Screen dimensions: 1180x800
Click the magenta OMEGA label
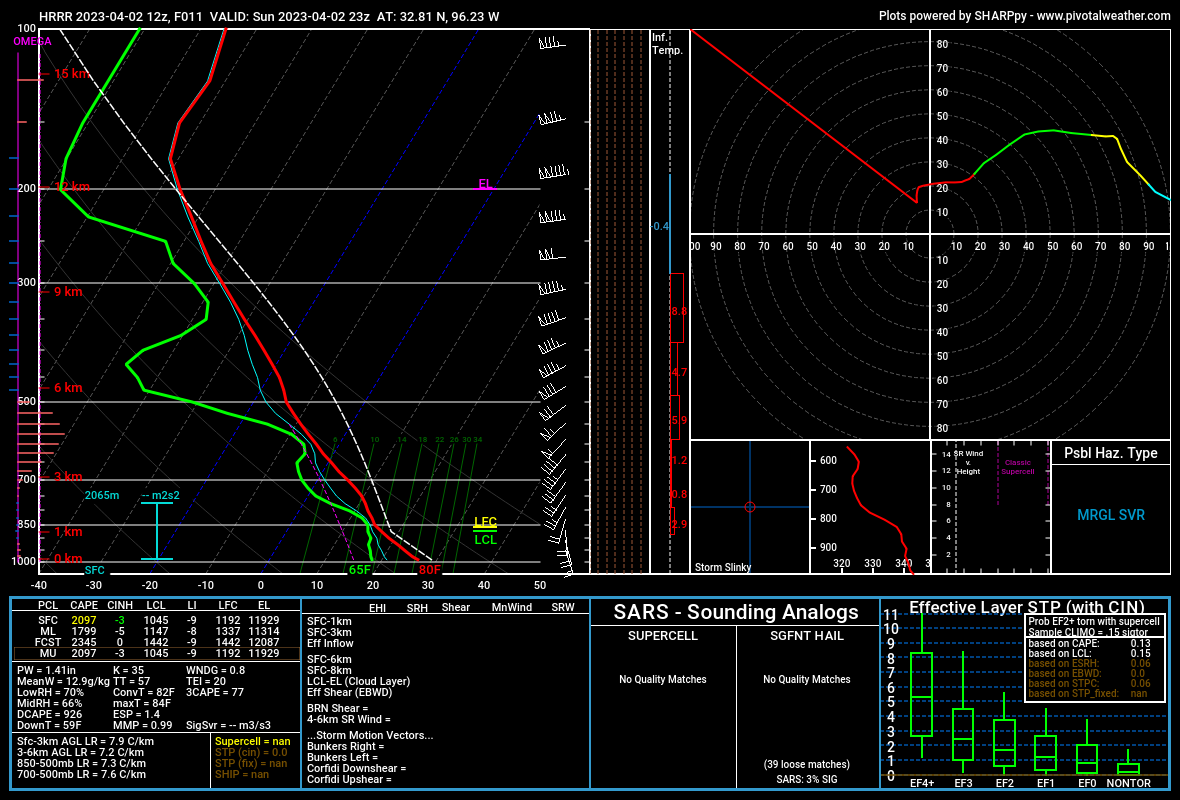[32, 41]
